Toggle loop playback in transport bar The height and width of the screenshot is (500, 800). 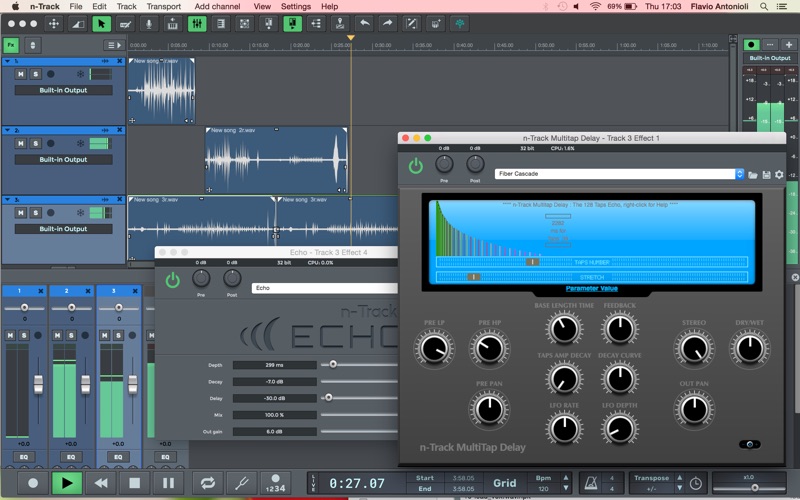[206, 482]
